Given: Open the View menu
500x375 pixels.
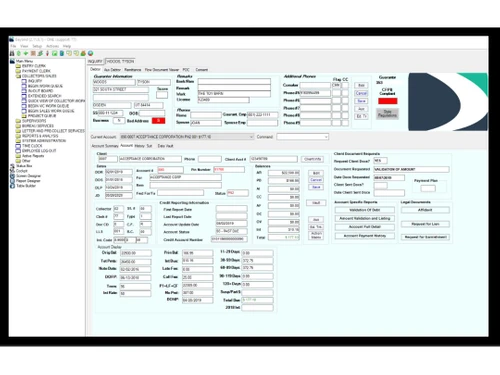Looking at the screenshot, I should [24, 46].
